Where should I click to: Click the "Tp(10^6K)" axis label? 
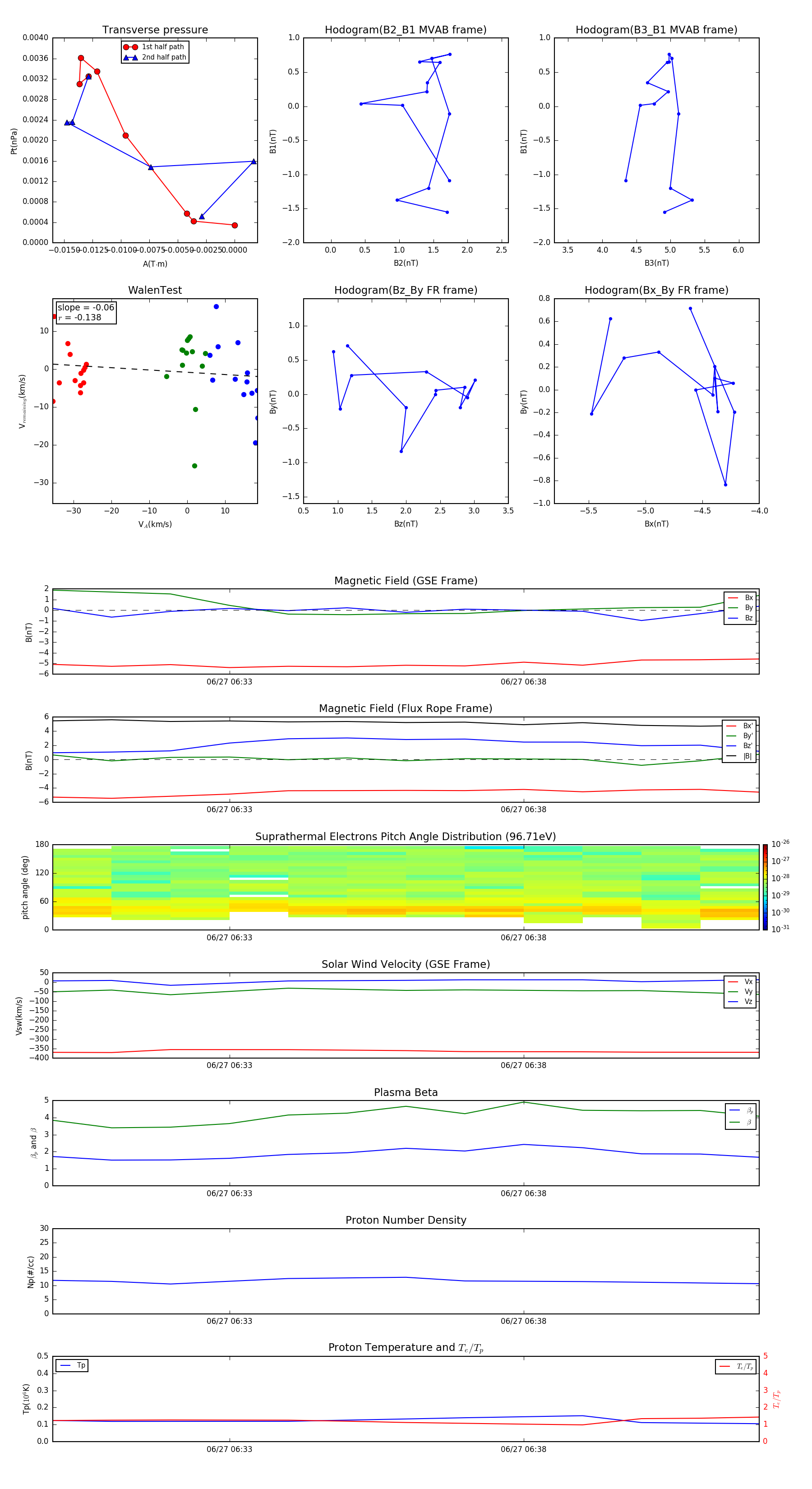(x=26, y=1399)
